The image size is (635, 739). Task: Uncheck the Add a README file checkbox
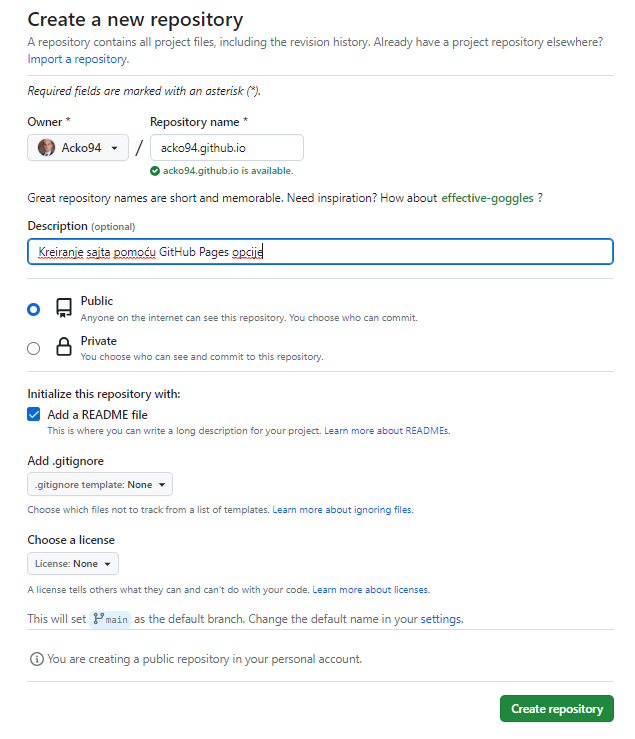pos(33,414)
